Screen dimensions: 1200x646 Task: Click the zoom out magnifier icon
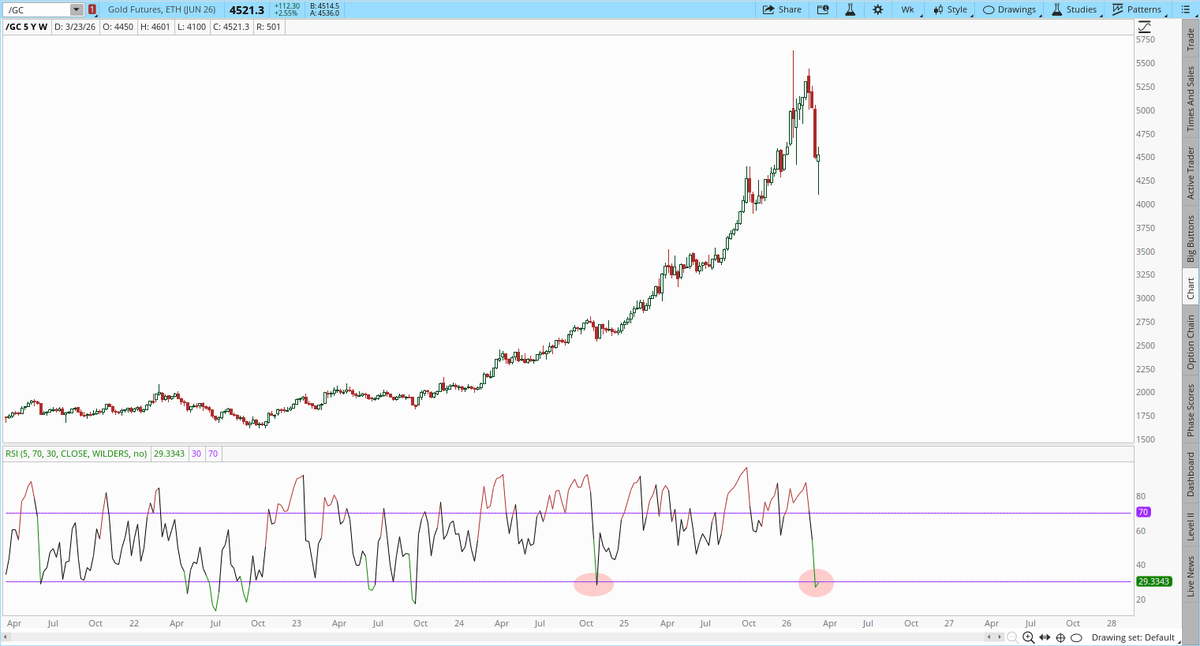coord(1014,637)
